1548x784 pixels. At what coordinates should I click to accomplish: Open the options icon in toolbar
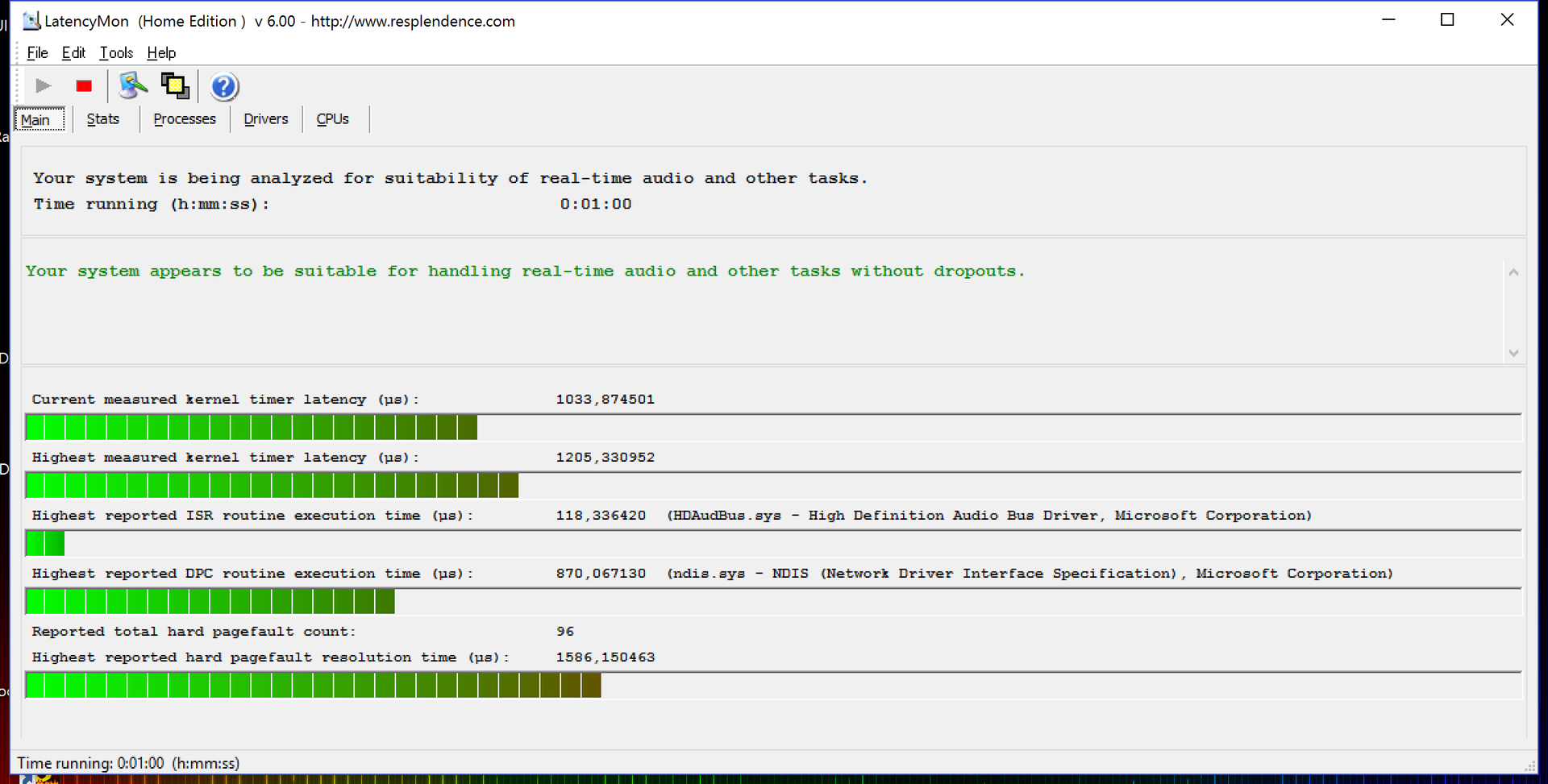point(133,85)
